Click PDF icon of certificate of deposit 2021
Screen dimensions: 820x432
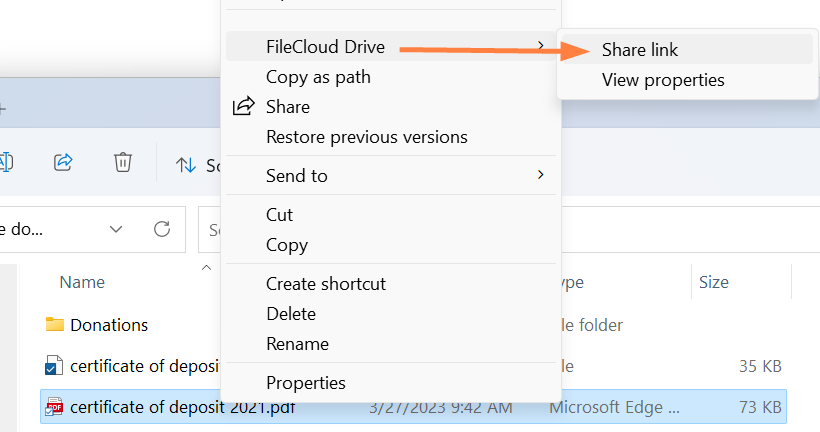coord(55,407)
